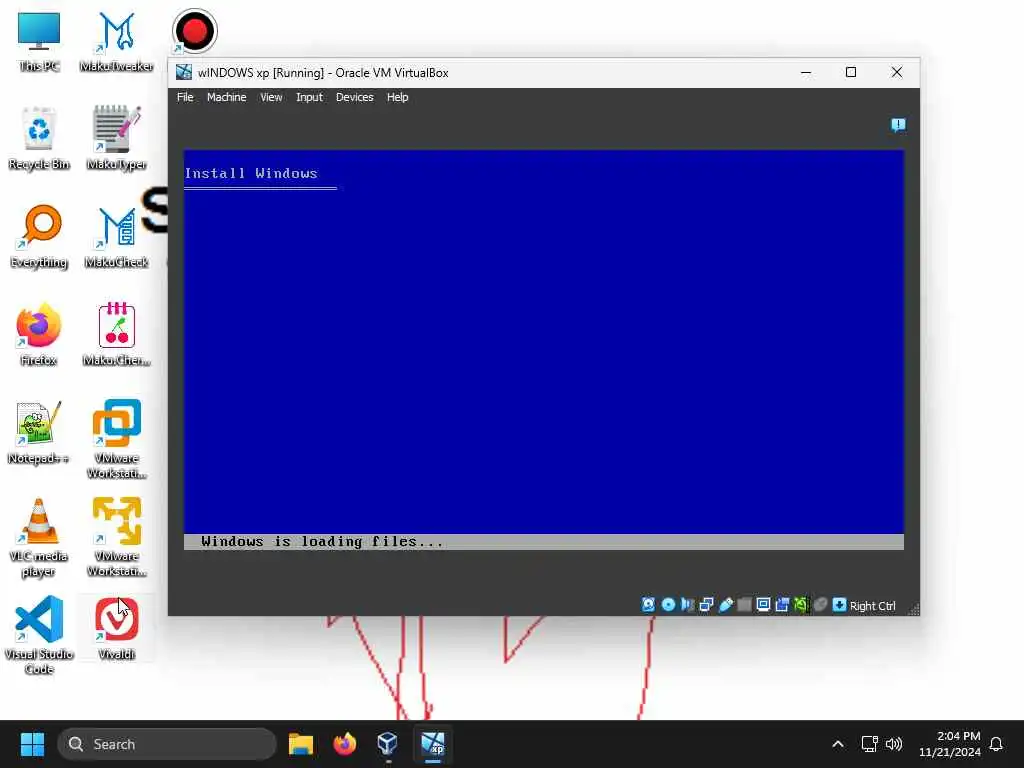Select the red screen recorder desktop shortcut
The height and width of the screenshot is (768, 1024).
pos(195,31)
